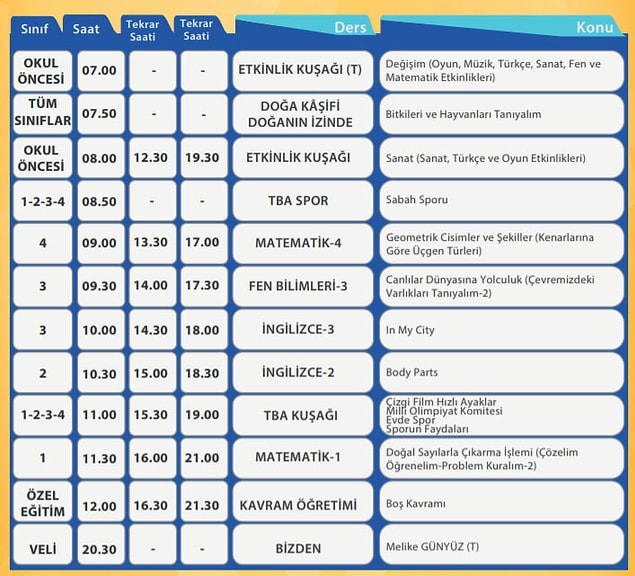Click the 13.30 repeat time cell
The height and width of the screenshot is (576, 635).
click(153, 243)
